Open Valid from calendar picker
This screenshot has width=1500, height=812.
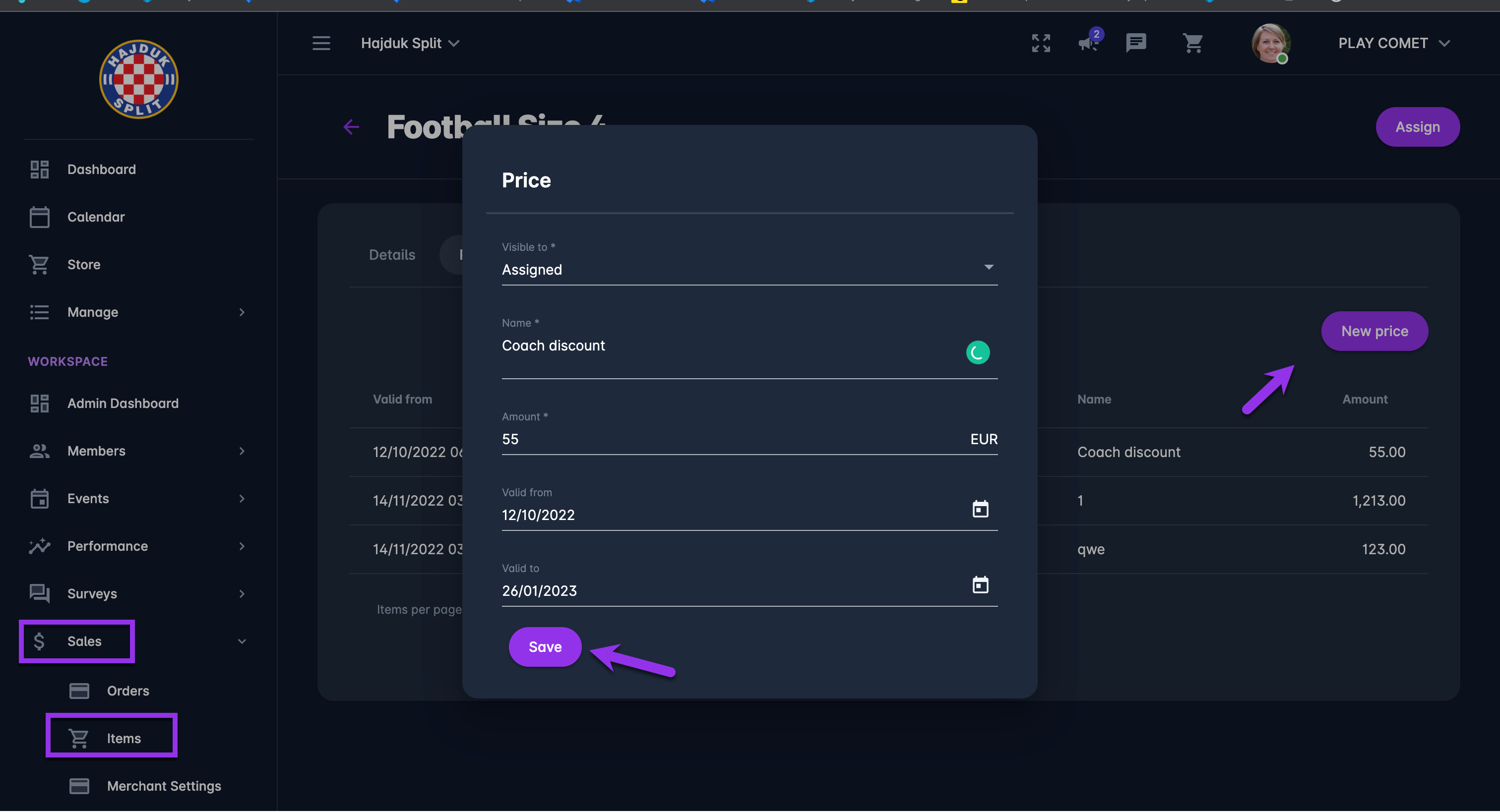tap(980, 509)
